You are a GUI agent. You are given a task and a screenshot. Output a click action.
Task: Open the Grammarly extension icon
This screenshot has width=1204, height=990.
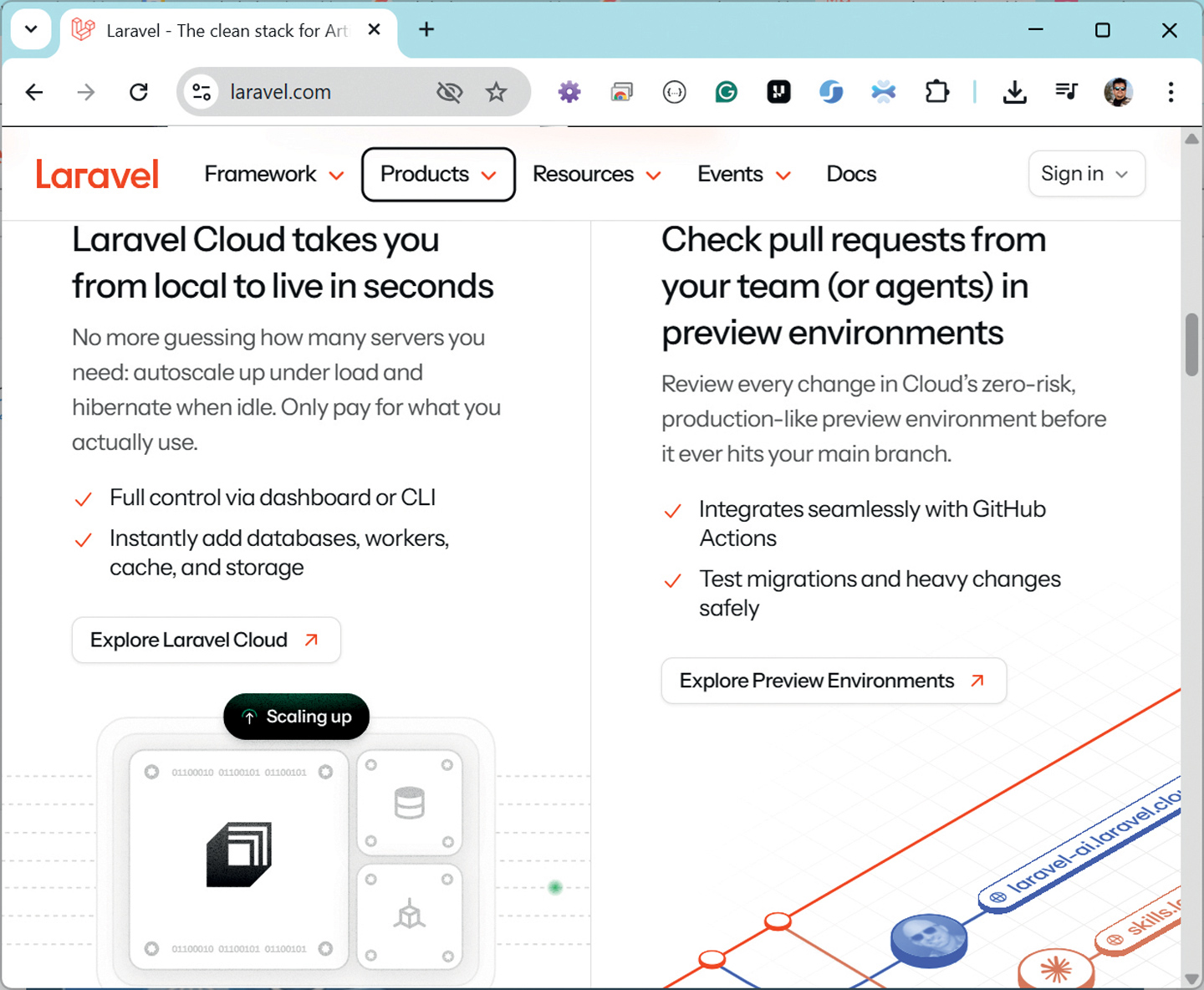pos(727,92)
